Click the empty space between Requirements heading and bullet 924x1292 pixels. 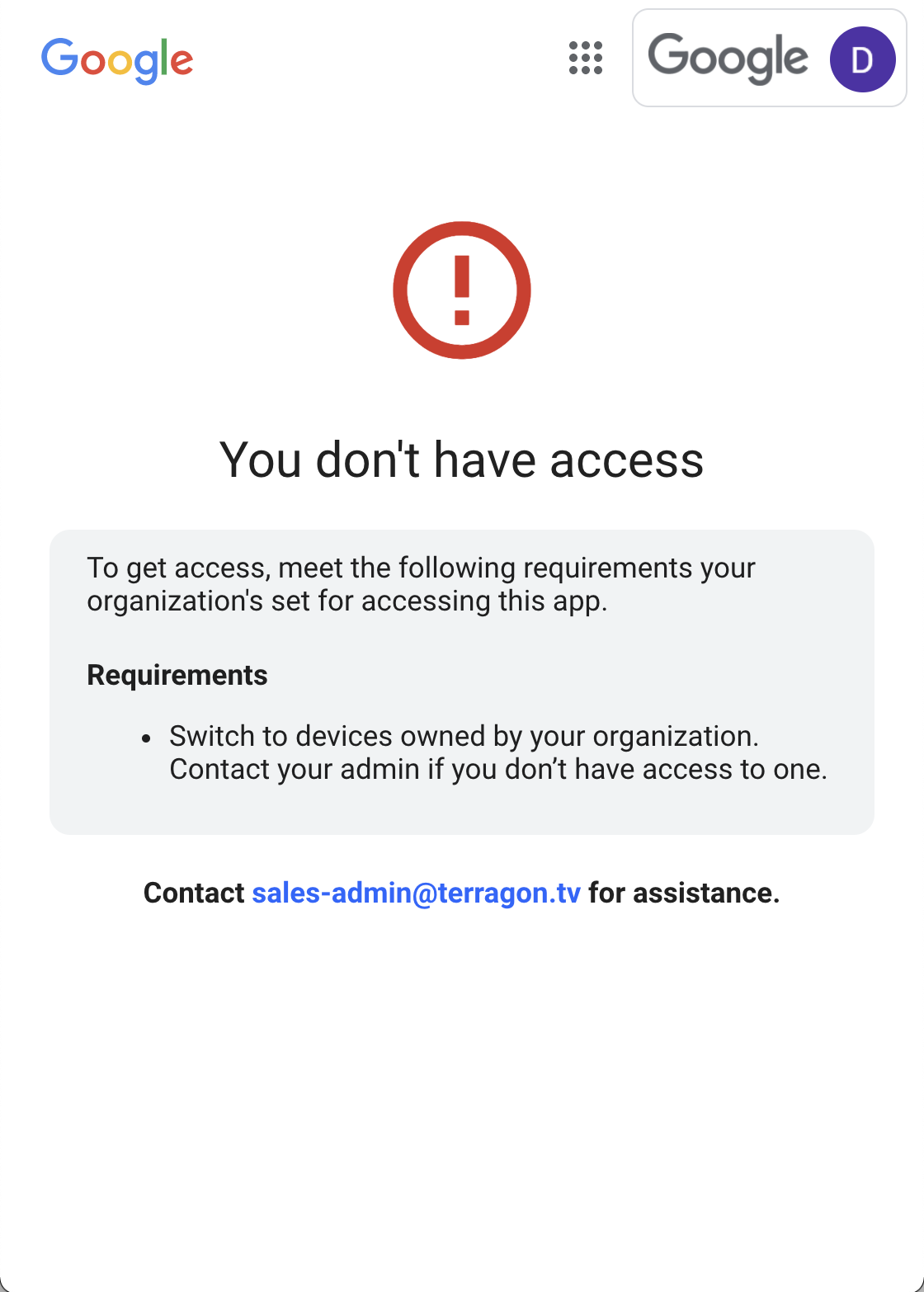coord(462,706)
